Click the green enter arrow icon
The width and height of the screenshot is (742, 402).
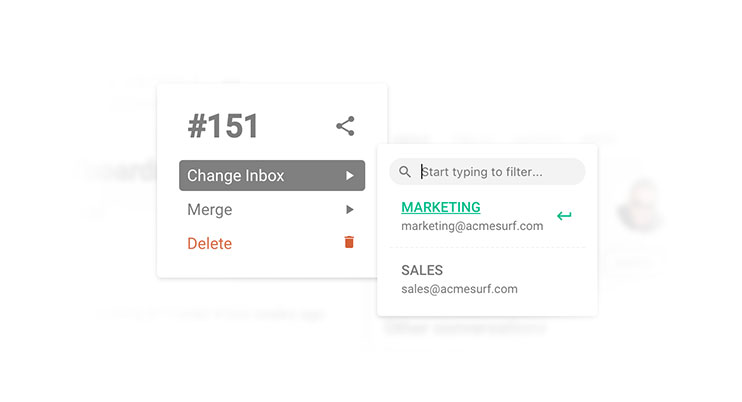click(564, 216)
